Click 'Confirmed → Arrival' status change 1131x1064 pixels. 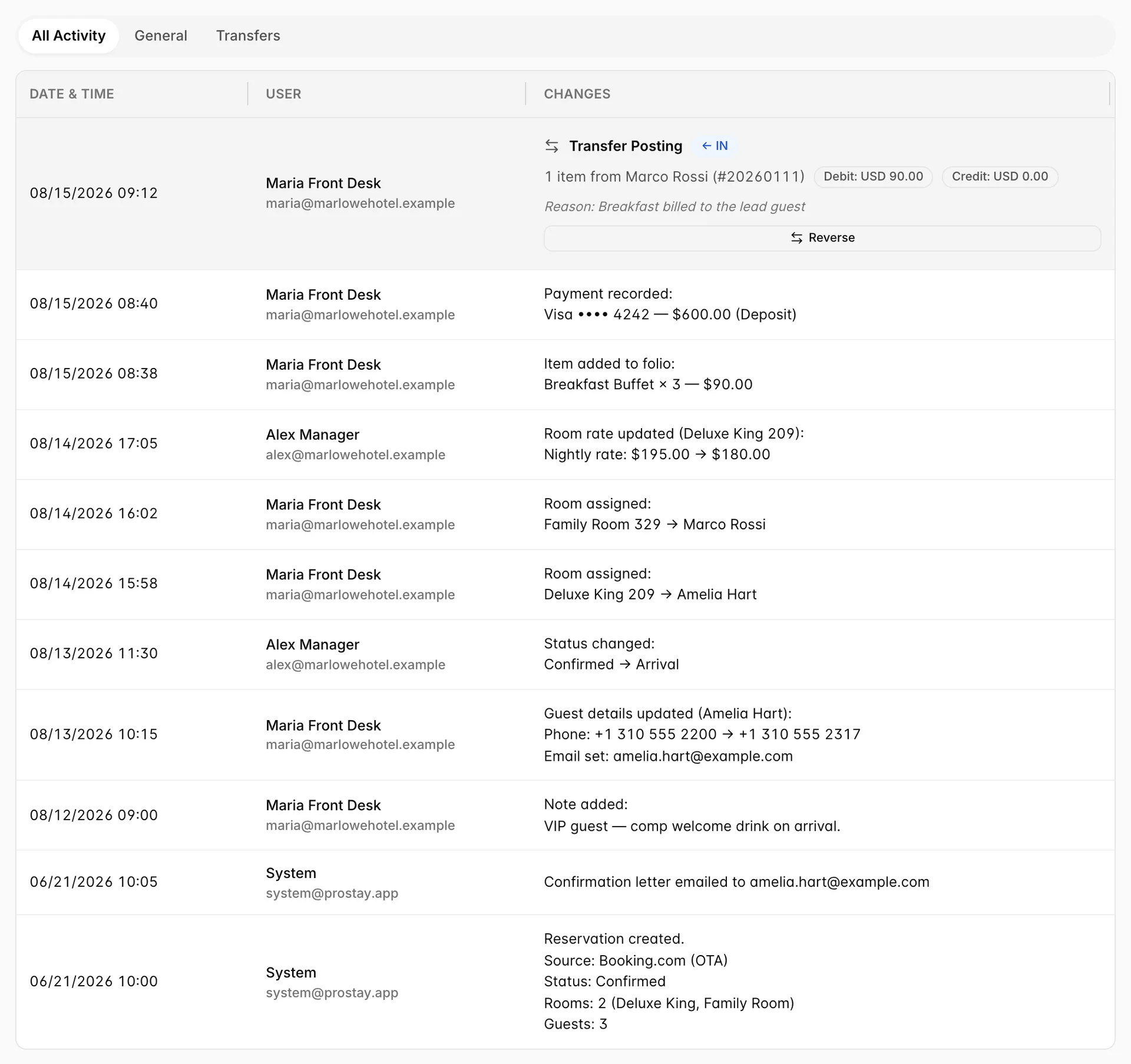611,665
